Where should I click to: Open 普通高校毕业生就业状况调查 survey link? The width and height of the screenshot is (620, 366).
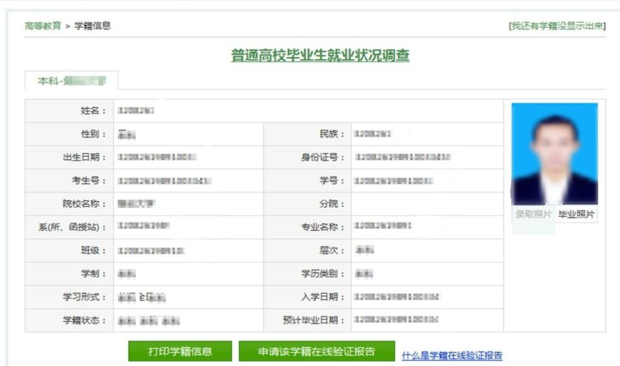[x=320, y=55]
